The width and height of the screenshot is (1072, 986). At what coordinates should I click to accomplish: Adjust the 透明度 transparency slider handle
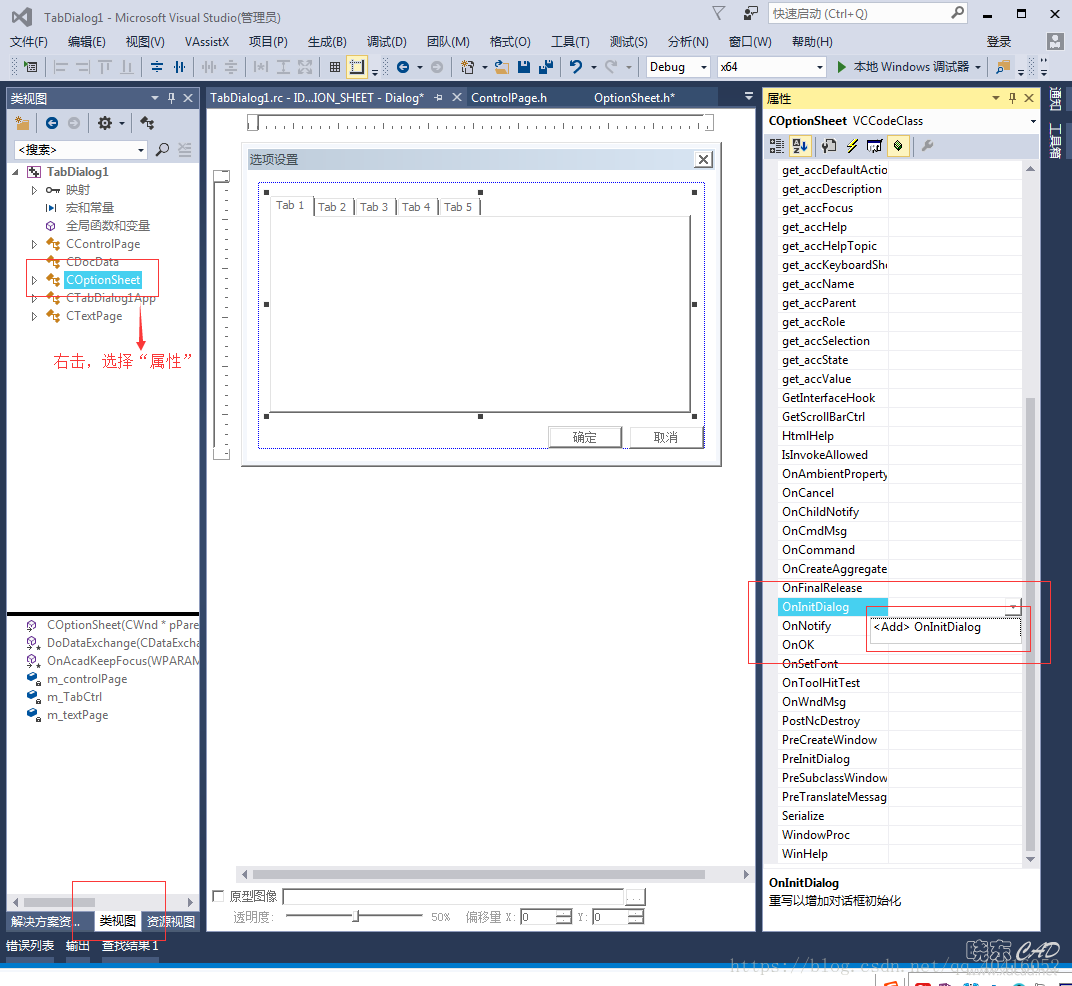pyautogui.click(x=356, y=916)
